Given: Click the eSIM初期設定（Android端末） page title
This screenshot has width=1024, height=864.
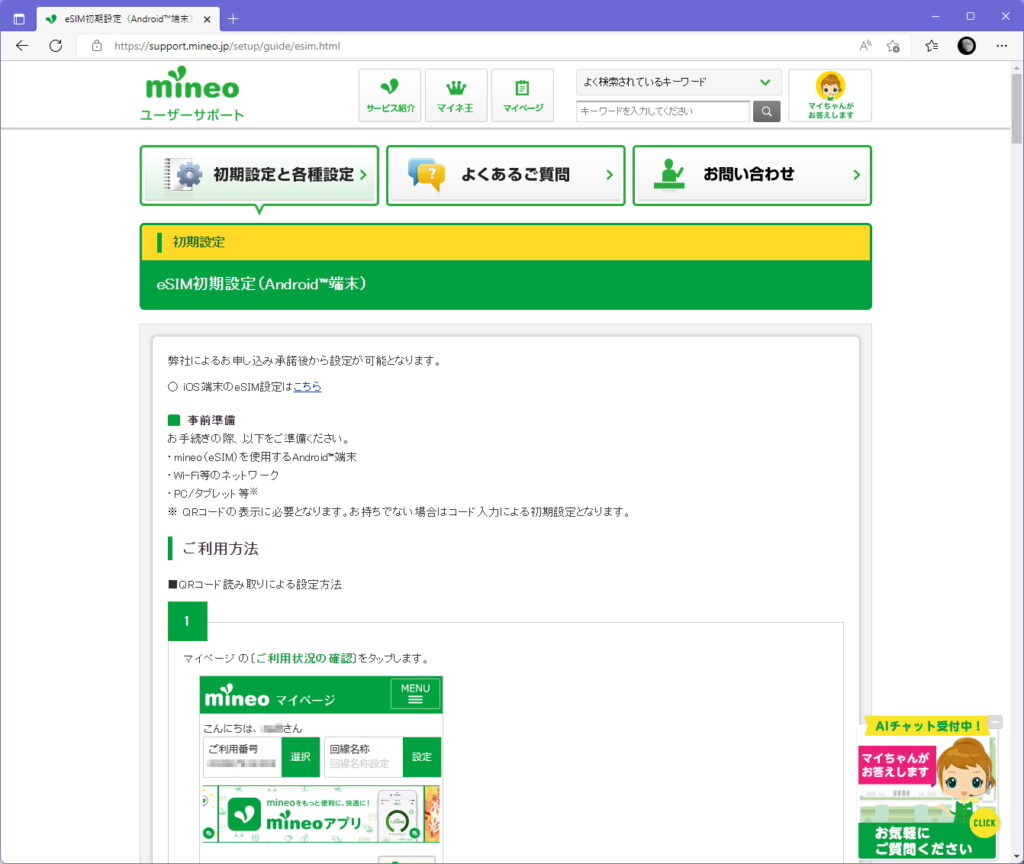Looking at the screenshot, I should pyautogui.click(x=261, y=283).
